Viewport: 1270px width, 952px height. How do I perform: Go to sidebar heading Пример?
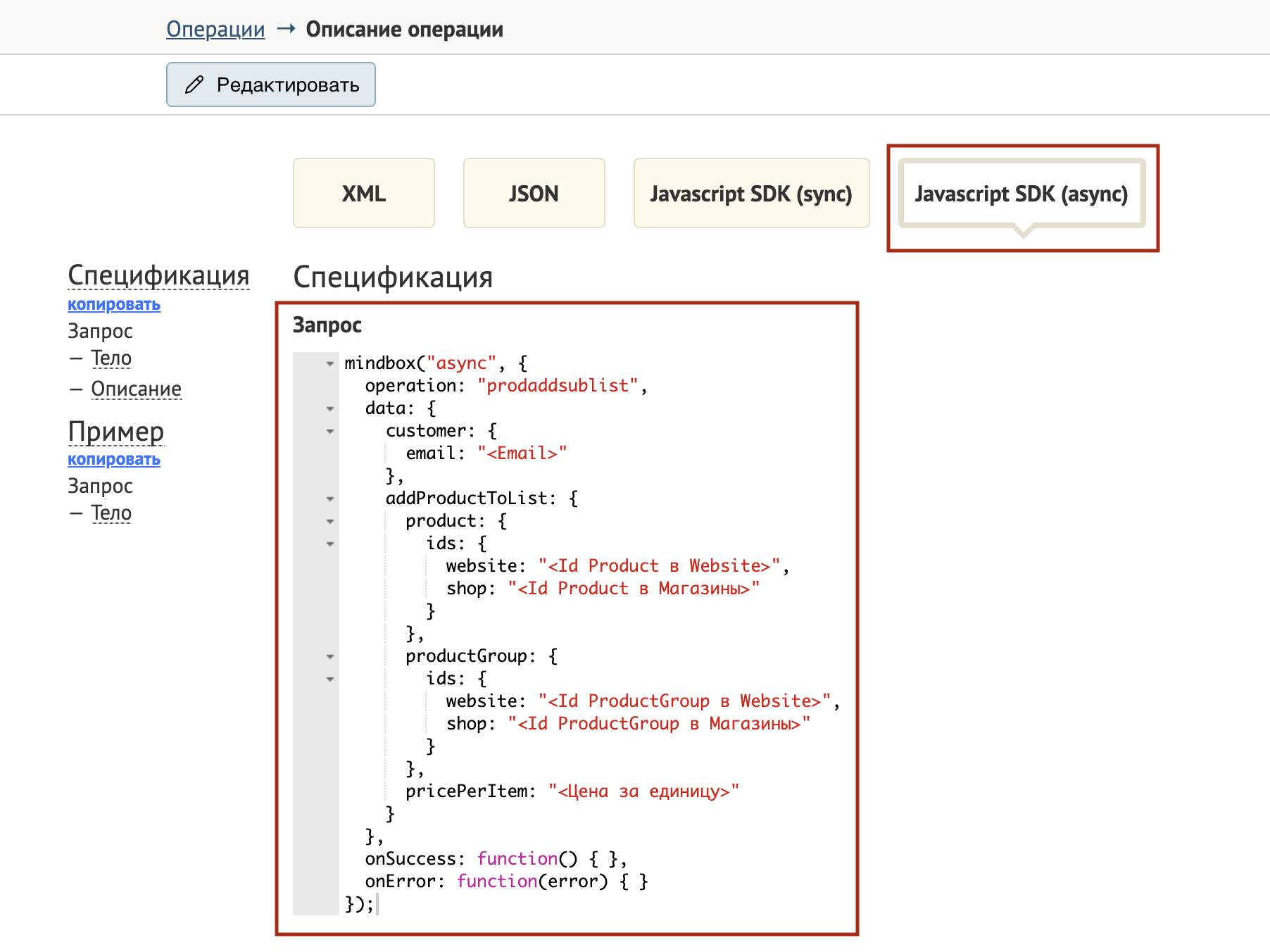pyautogui.click(x=116, y=431)
